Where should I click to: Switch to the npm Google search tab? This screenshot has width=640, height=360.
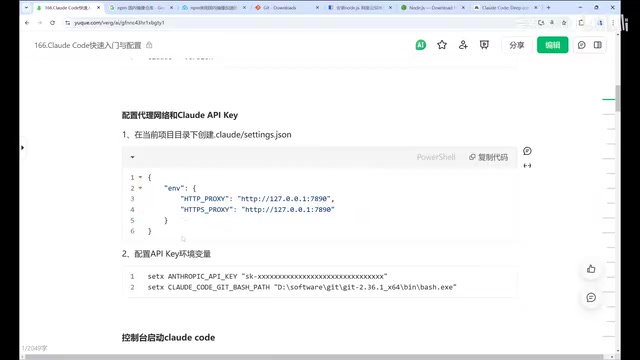pyautogui.click(x=141, y=7)
